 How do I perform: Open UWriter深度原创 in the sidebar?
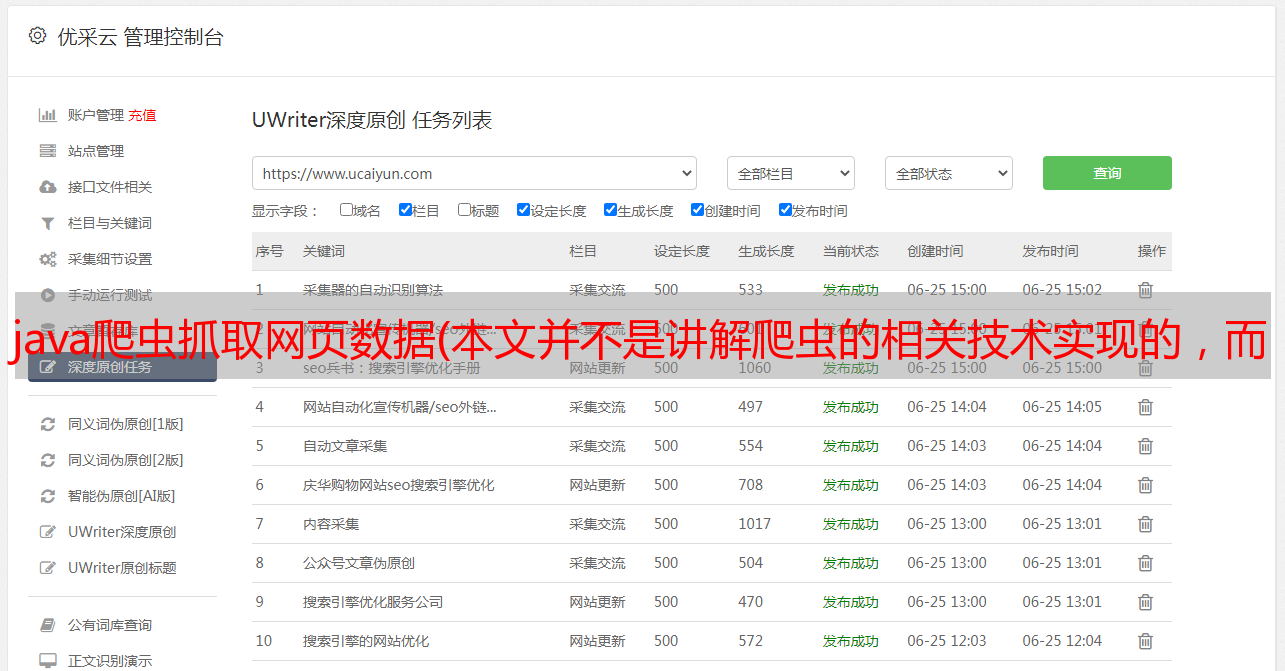(x=122, y=532)
